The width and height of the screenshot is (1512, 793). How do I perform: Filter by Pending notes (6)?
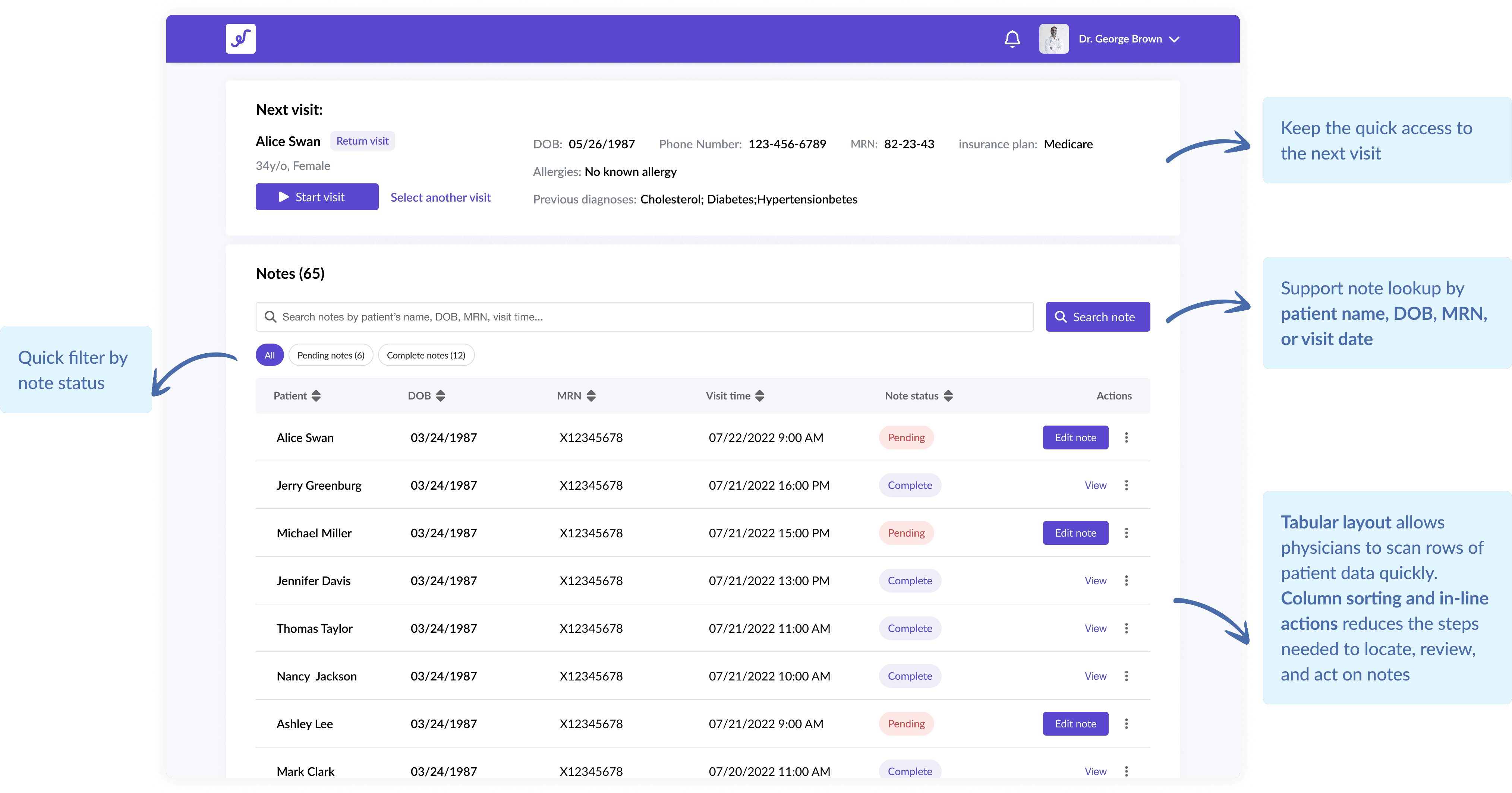(330, 356)
